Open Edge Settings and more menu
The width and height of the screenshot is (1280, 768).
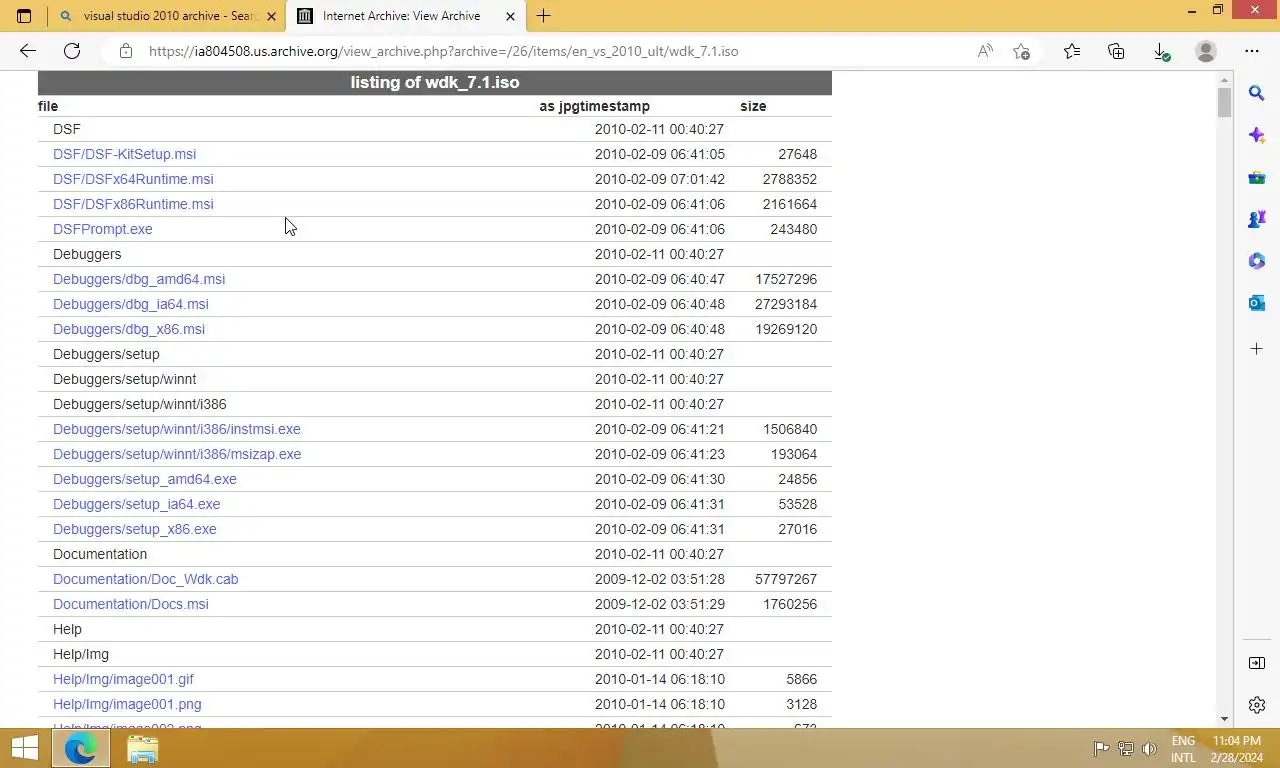pos(1252,51)
